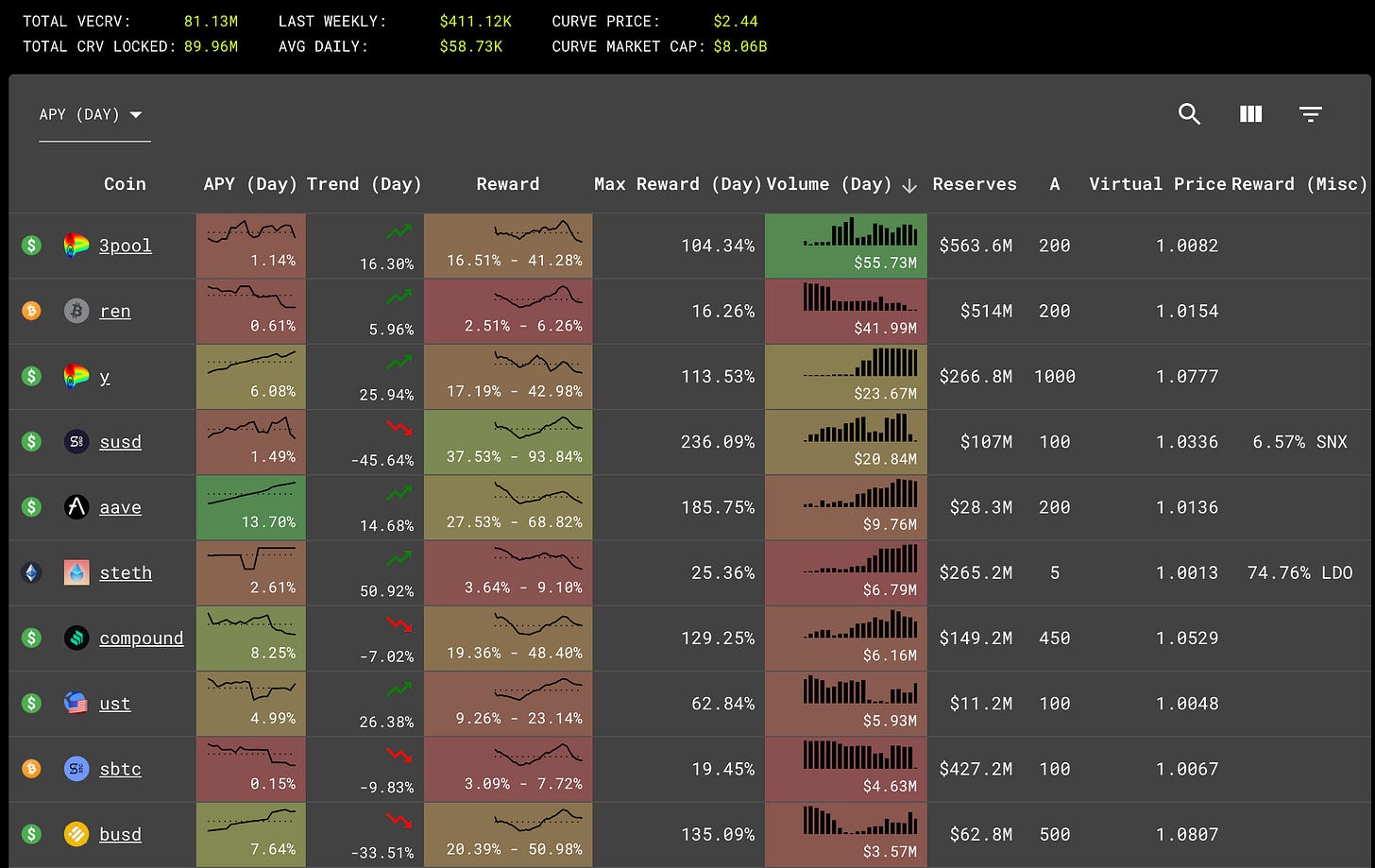Click the busd pool logo icon
This screenshot has width=1375, height=868.
pos(76,834)
